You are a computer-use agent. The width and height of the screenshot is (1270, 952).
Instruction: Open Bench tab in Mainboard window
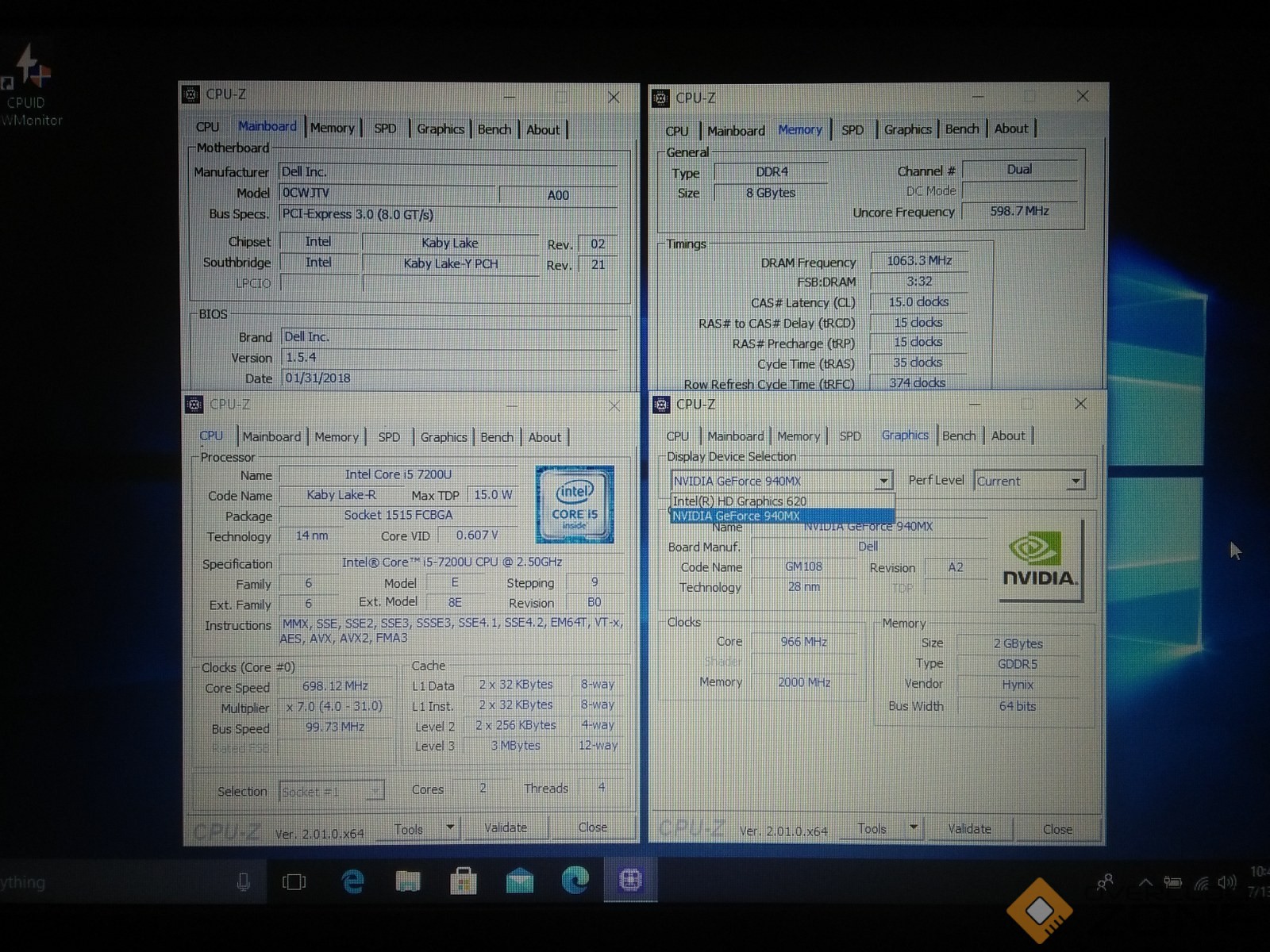(495, 129)
